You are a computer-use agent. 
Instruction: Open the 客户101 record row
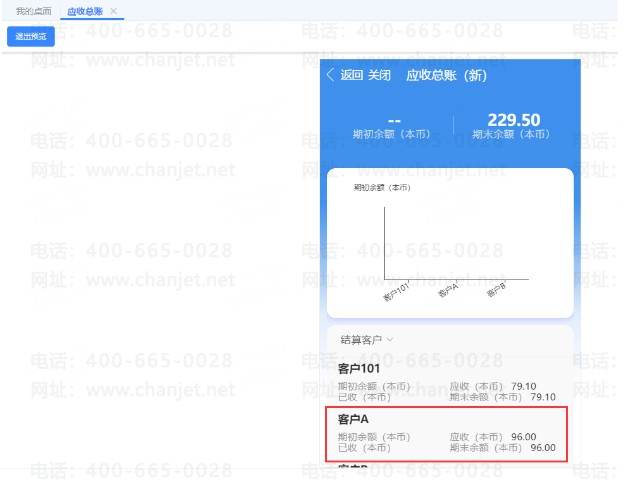coord(446,382)
